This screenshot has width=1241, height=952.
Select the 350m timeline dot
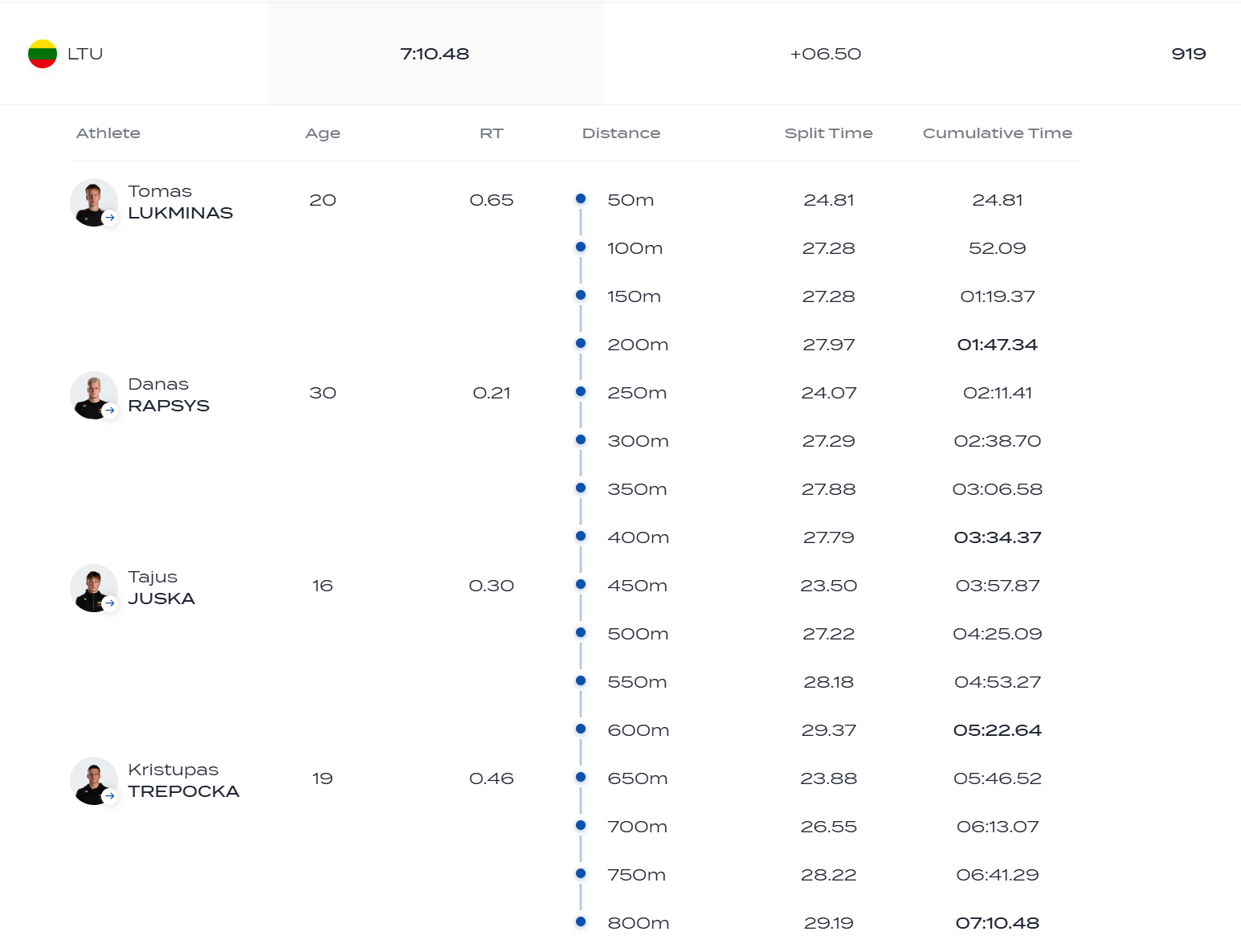coord(581,488)
